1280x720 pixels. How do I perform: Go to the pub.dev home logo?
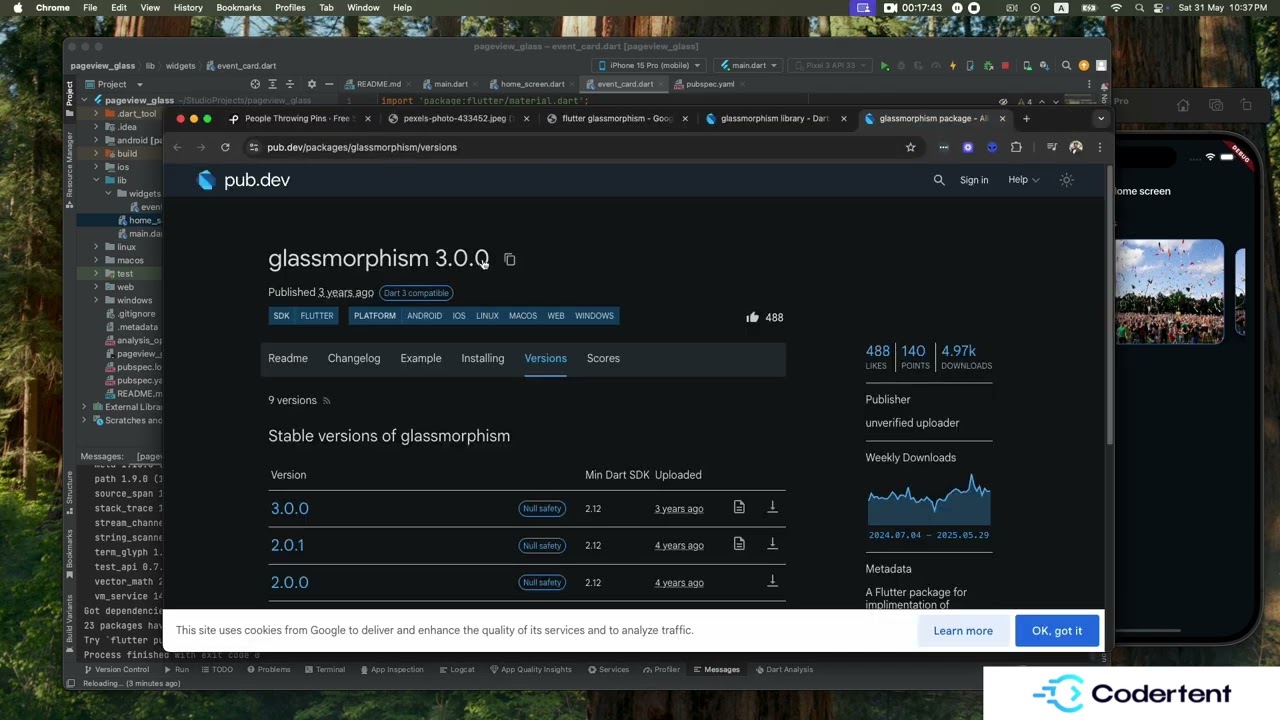coord(244,180)
